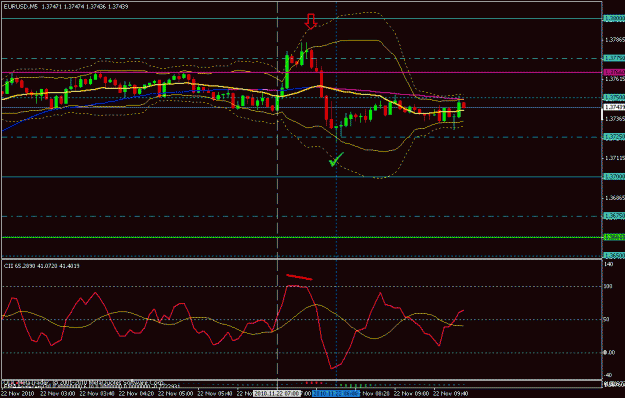The image size is (625, 398).
Task: Click the 1.37865 price scale value
Action: pyautogui.click(x=614, y=40)
